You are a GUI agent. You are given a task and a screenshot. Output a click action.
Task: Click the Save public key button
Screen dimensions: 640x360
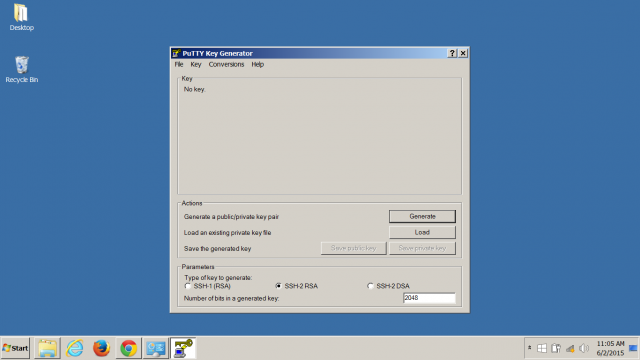coord(353,248)
